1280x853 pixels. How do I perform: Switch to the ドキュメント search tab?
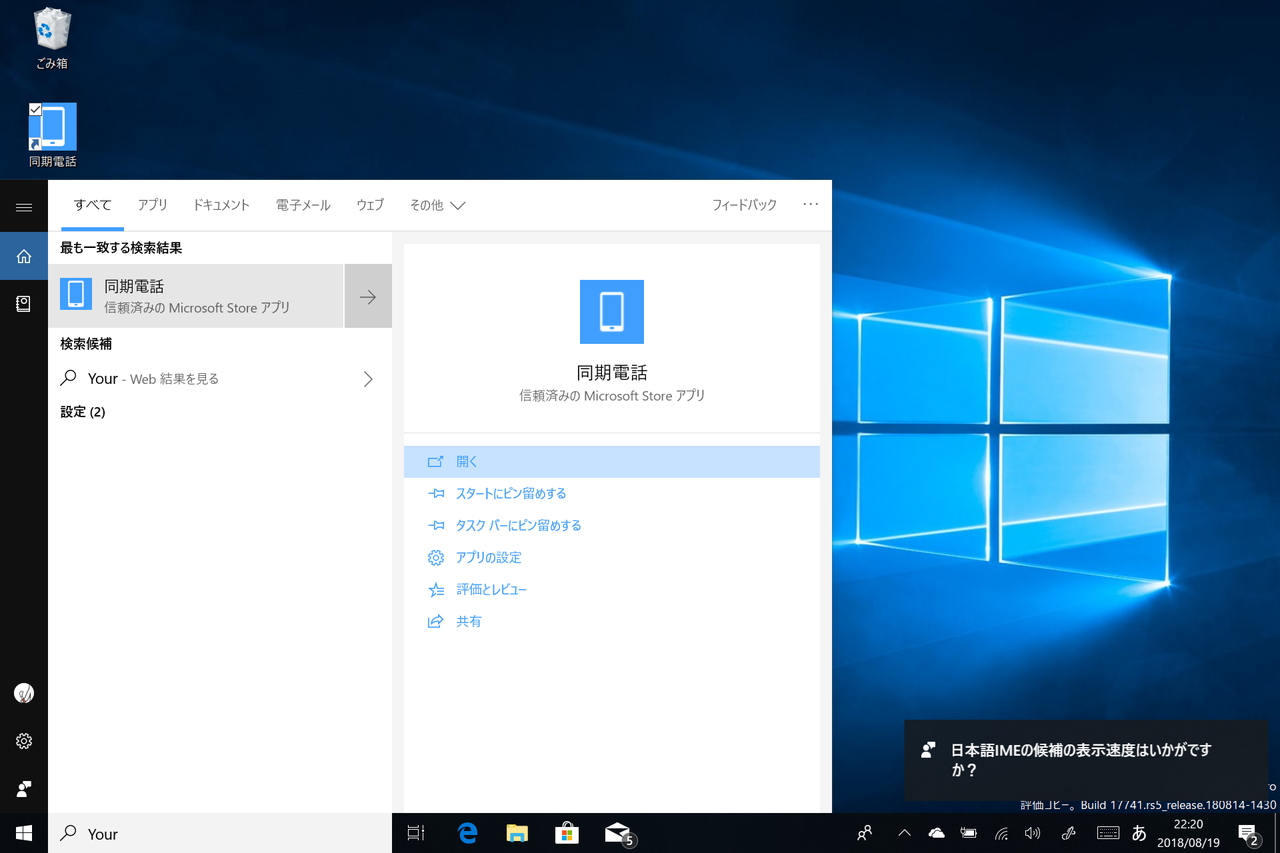[x=221, y=205]
